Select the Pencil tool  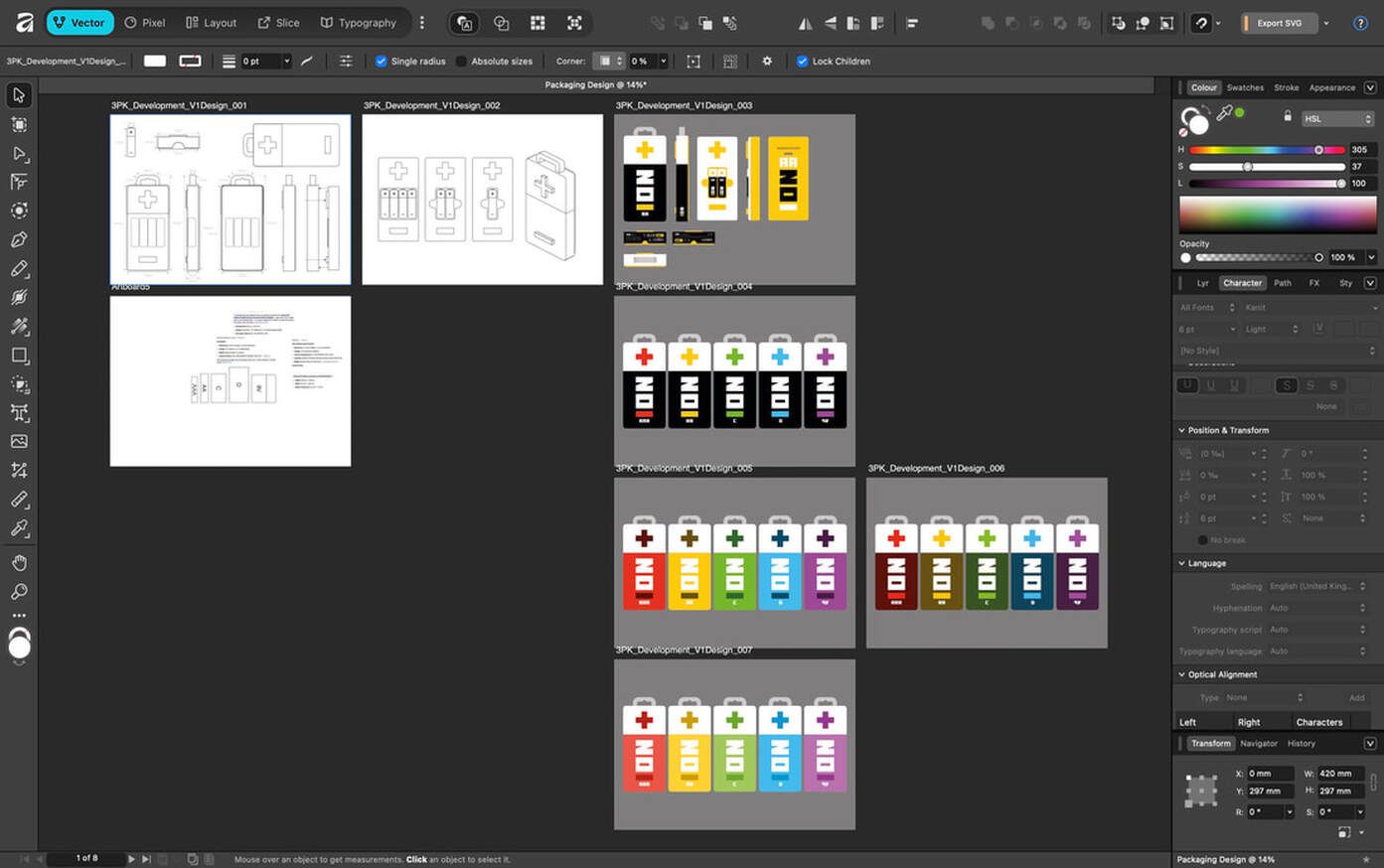[x=19, y=269]
